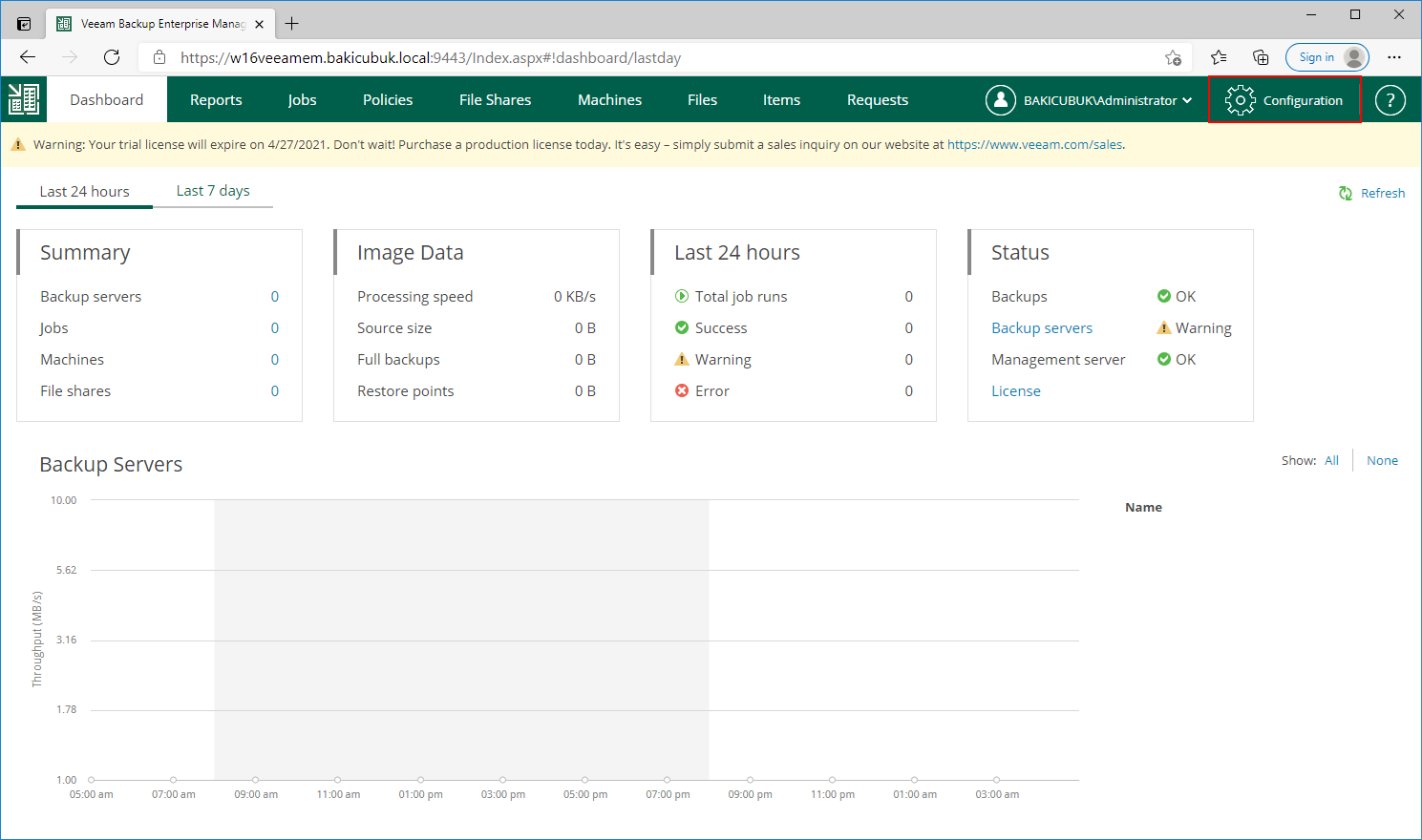The image size is (1422, 840).
Task: Click the Warning triangle icon under Last 24 hours
Action: [x=682, y=359]
